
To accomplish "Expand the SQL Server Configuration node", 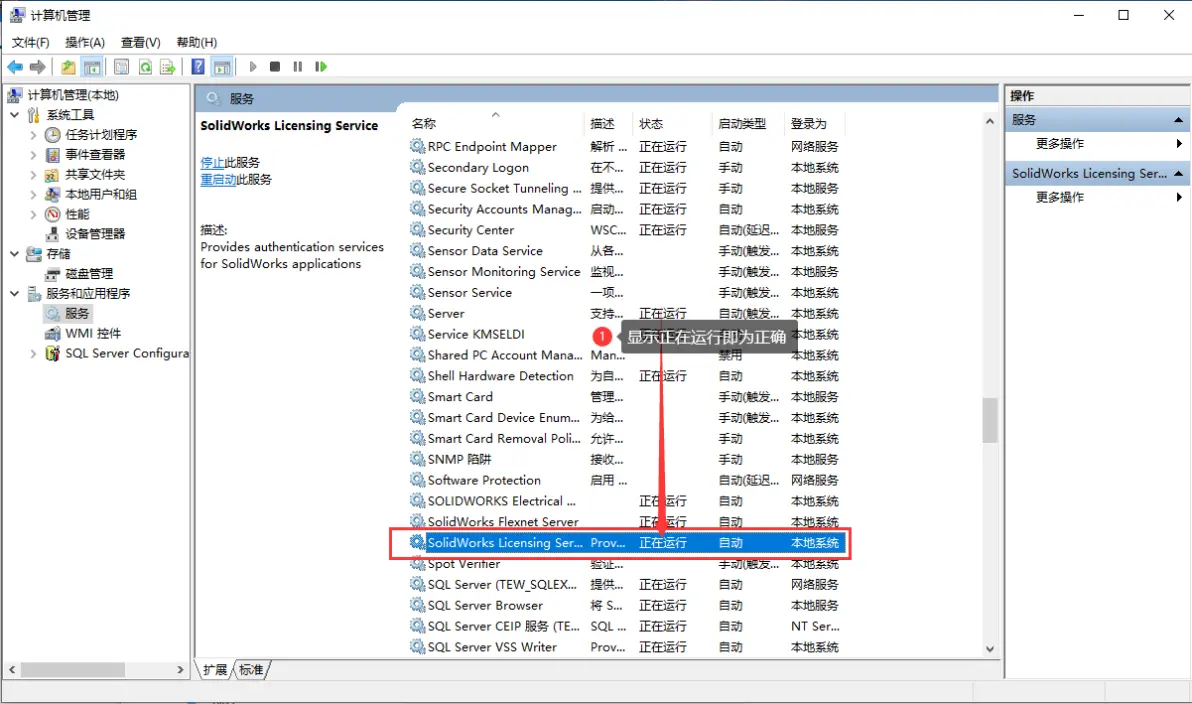I will click(x=33, y=354).
